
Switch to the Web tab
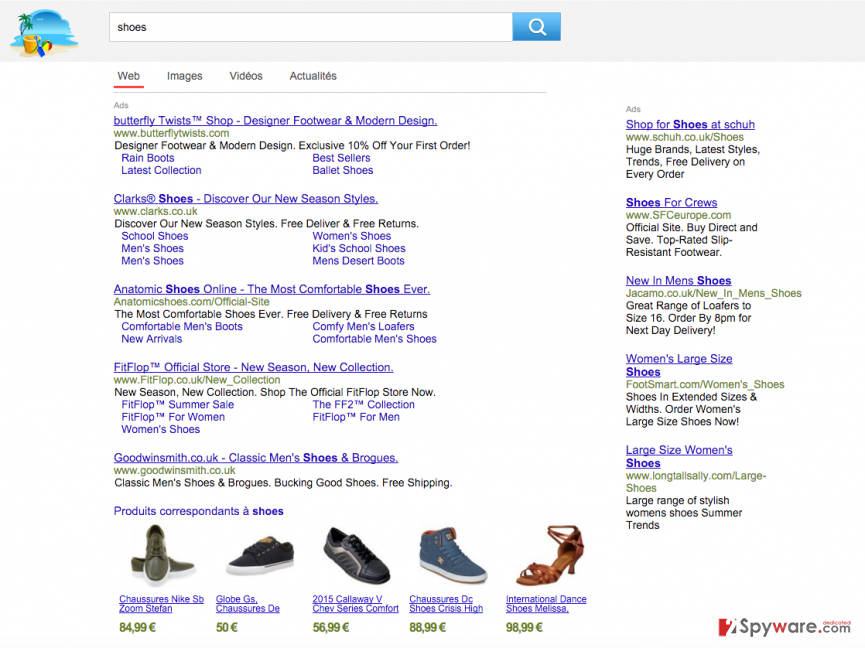tap(129, 76)
